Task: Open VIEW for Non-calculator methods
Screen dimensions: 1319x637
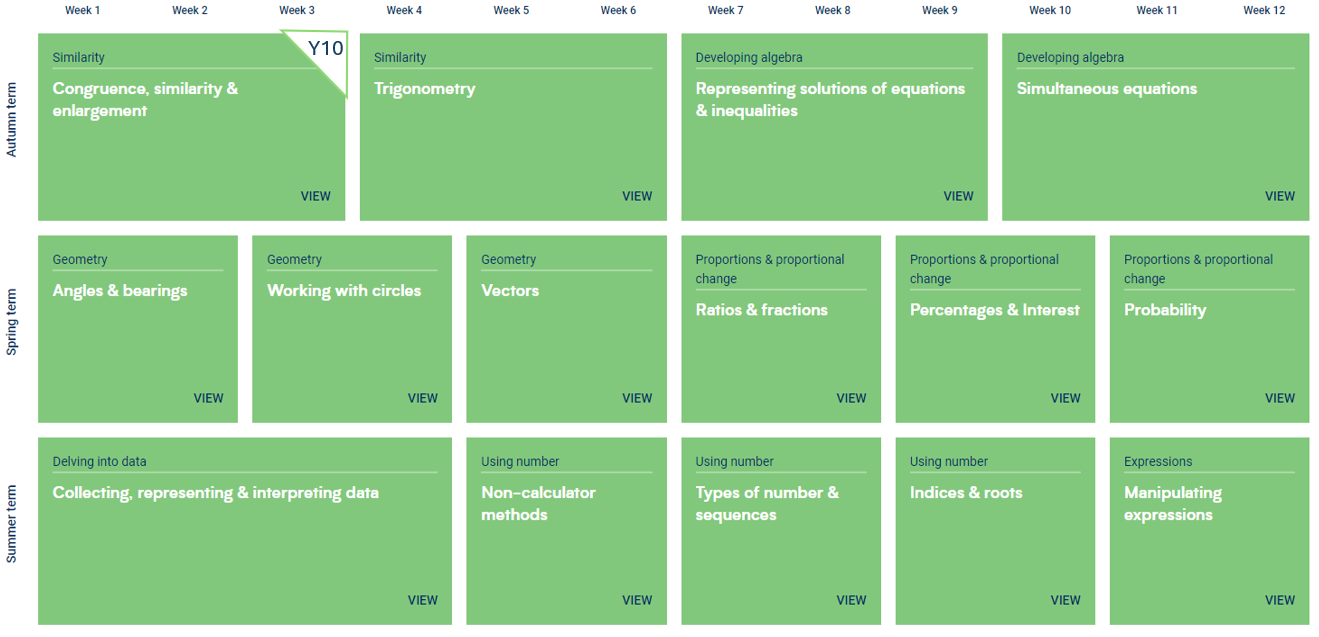Action: click(x=637, y=600)
